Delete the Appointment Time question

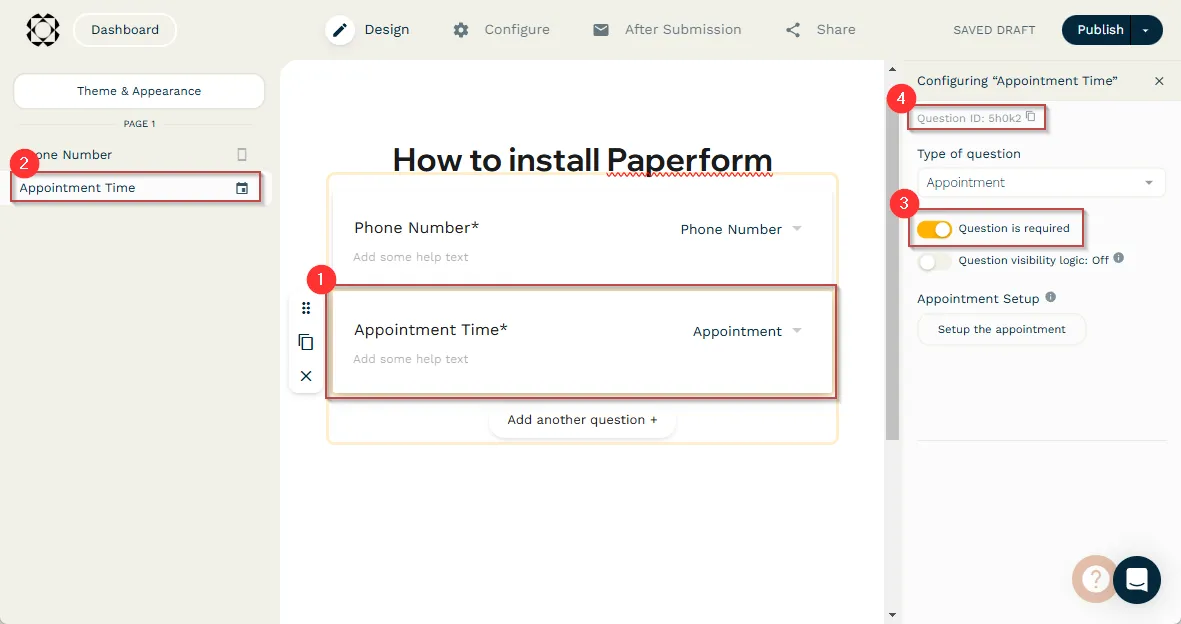tap(306, 376)
